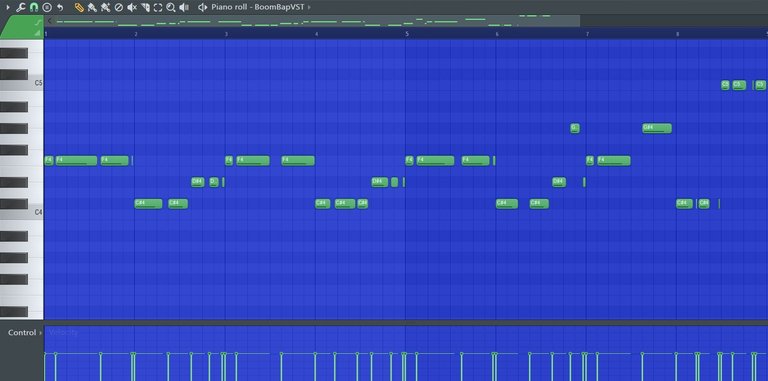The width and height of the screenshot is (768, 381).
Task: Click the Piano roll - BoomBapVST title
Action: (x=258, y=7)
